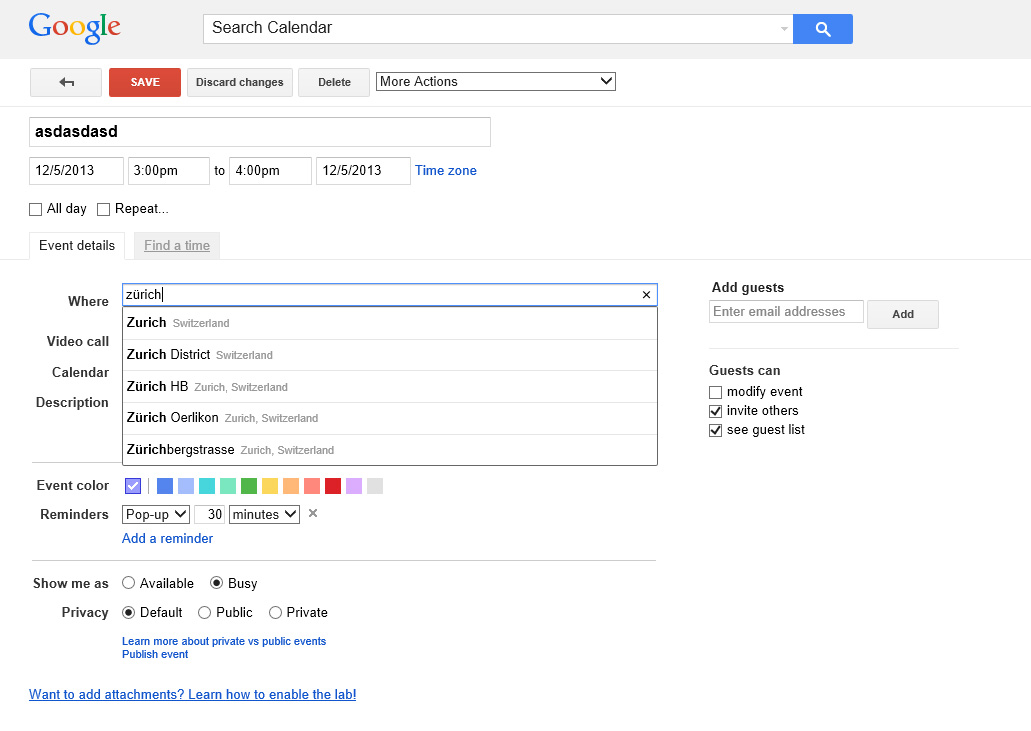Viewport: 1031px width, 731px height.
Task: Choose Zürichbergstrasse suggestion
Action: click(x=390, y=450)
